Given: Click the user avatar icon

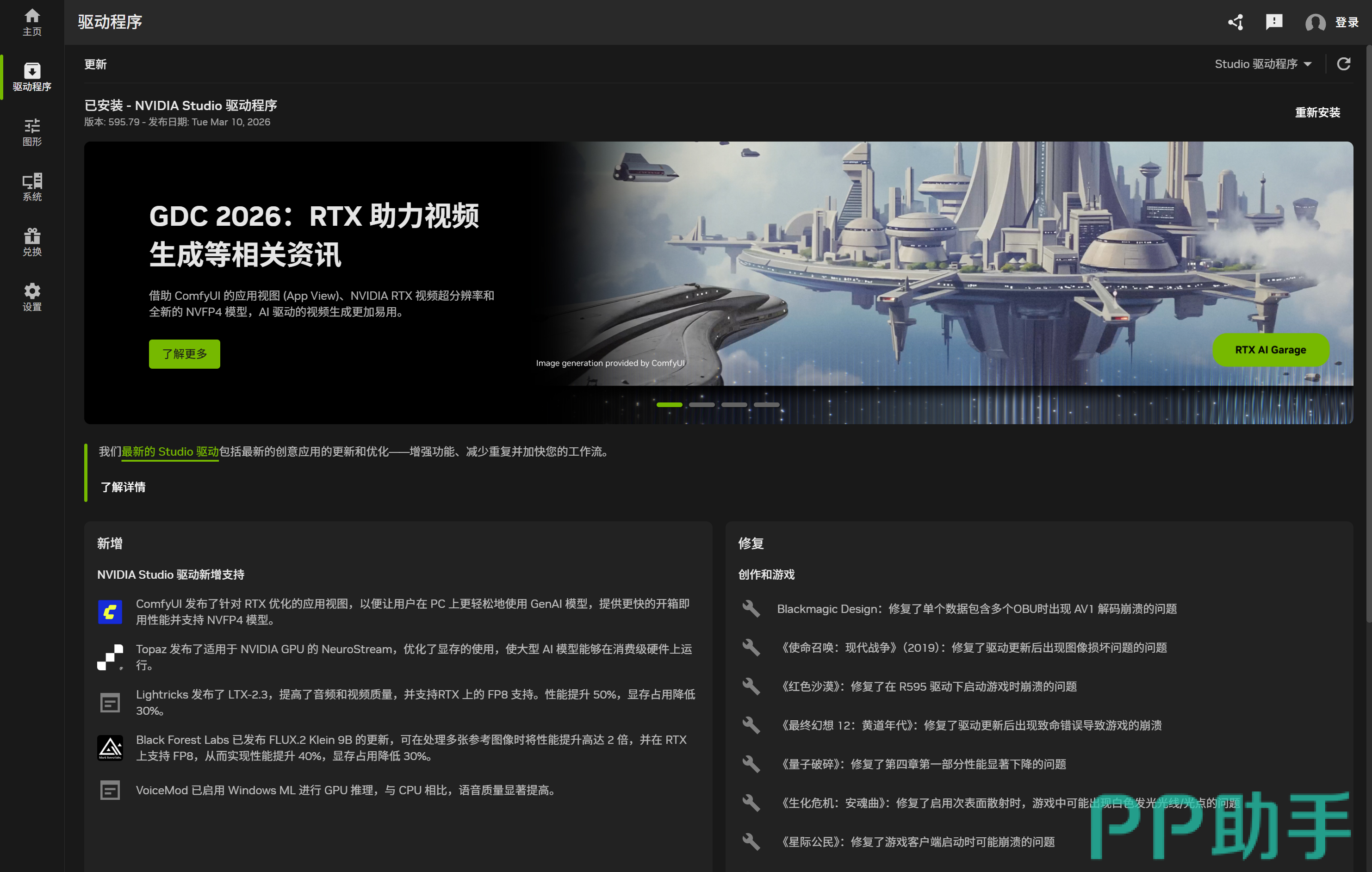Looking at the screenshot, I should coord(1315,22).
